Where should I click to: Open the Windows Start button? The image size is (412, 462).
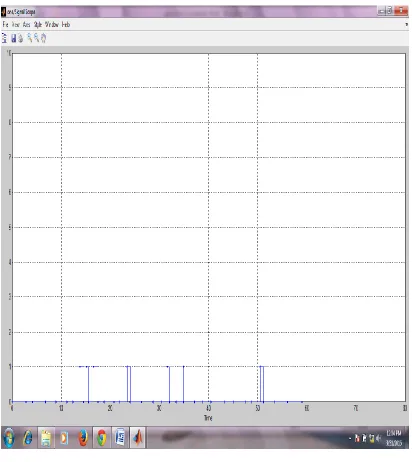tap(9, 437)
